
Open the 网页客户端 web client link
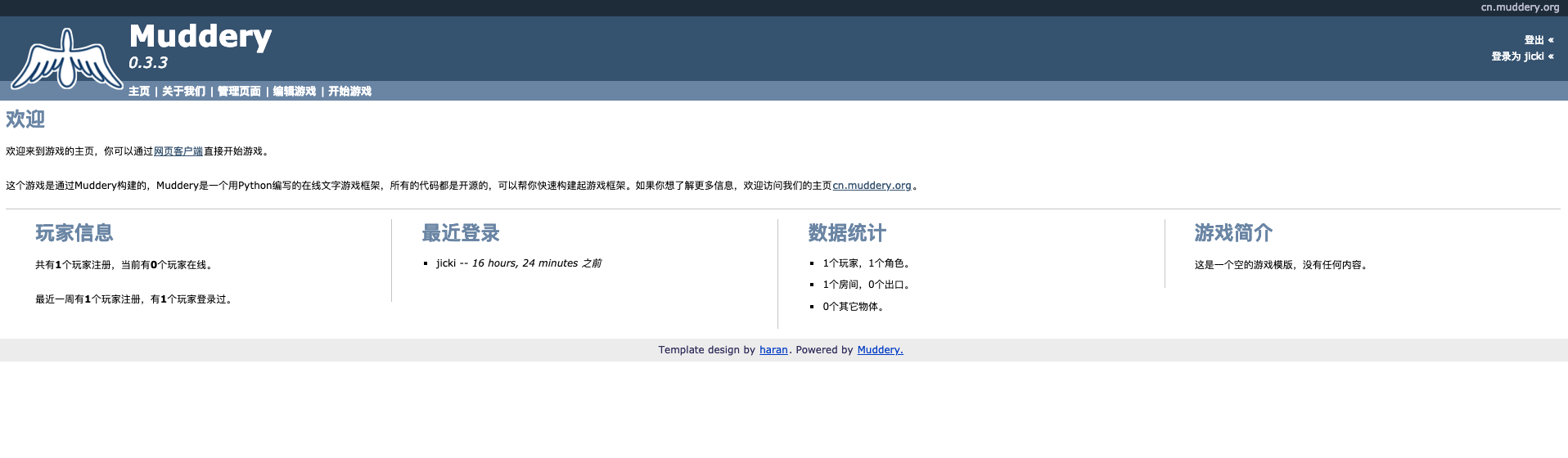(178, 151)
